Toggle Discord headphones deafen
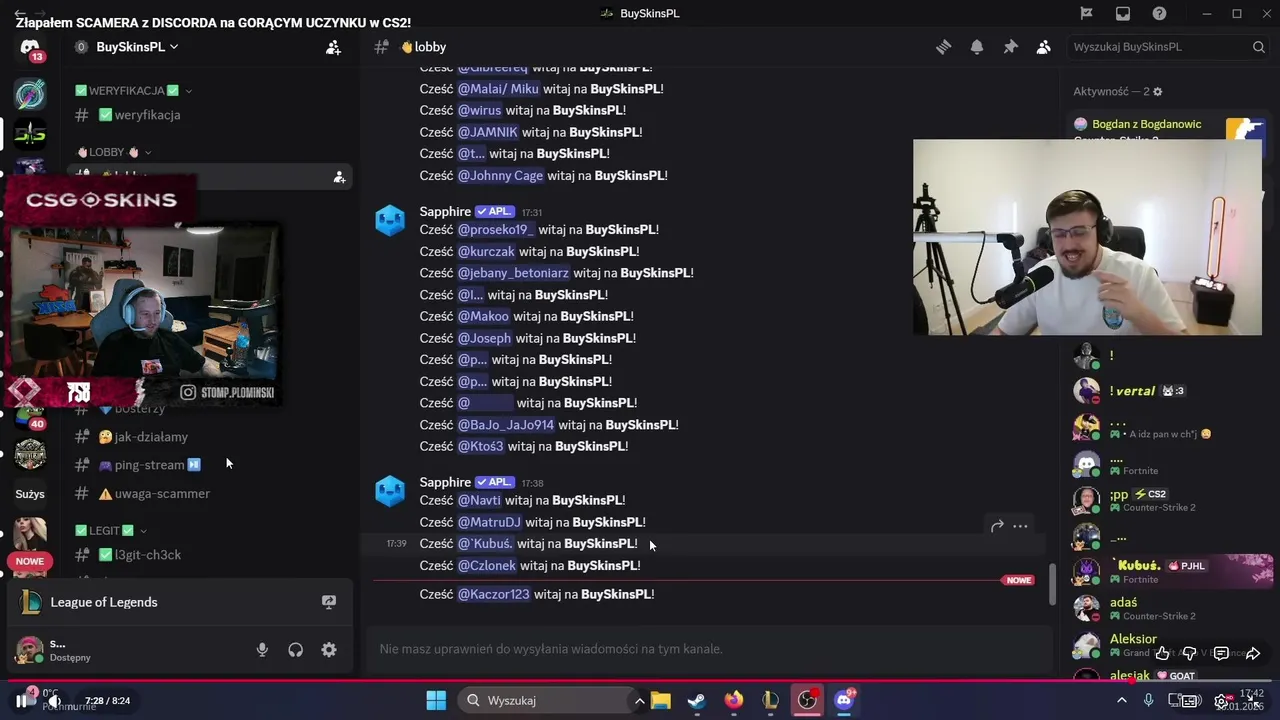Viewport: 1280px width, 720px height. tap(295, 650)
